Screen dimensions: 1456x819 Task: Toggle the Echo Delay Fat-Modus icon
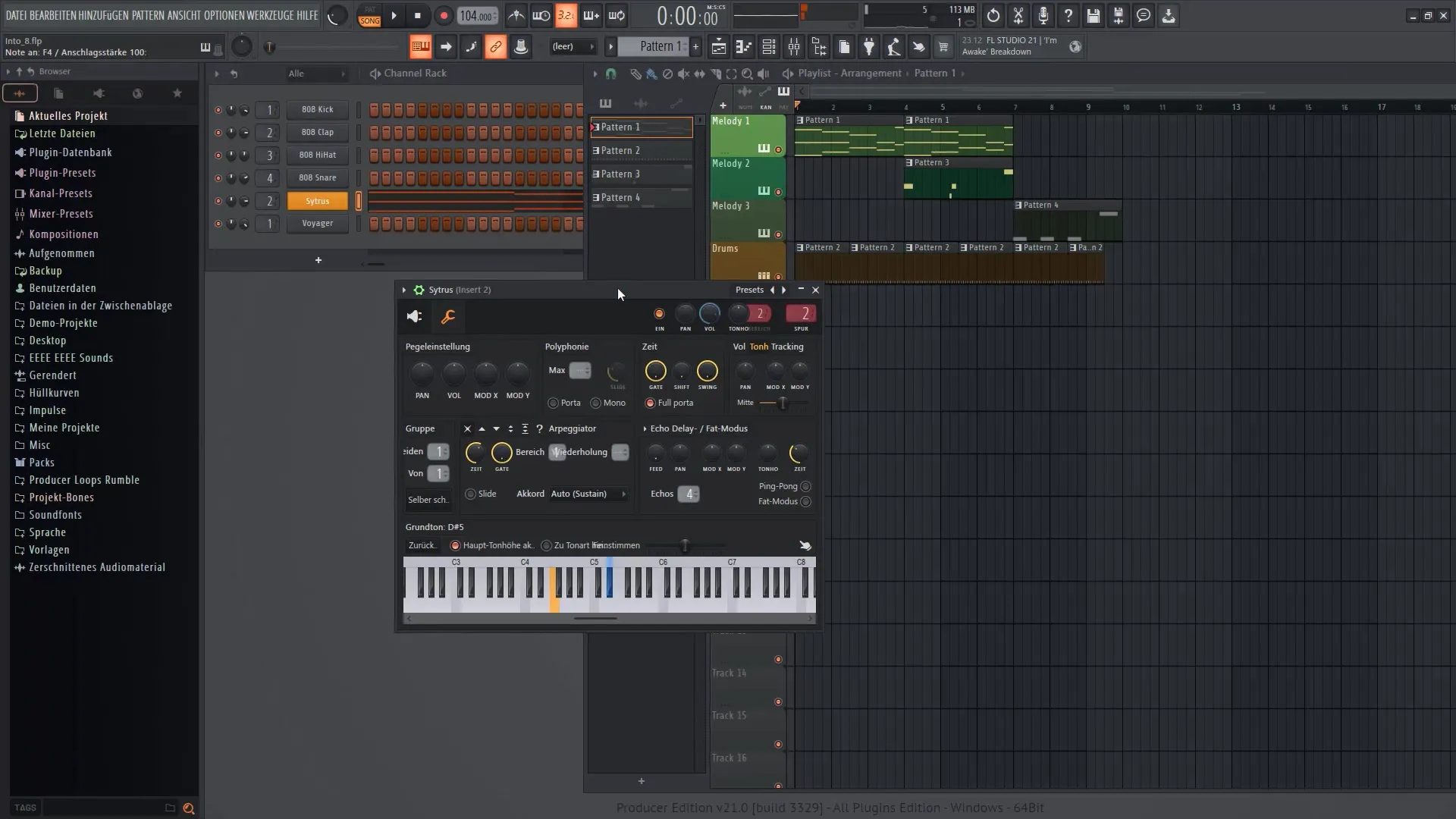click(807, 501)
